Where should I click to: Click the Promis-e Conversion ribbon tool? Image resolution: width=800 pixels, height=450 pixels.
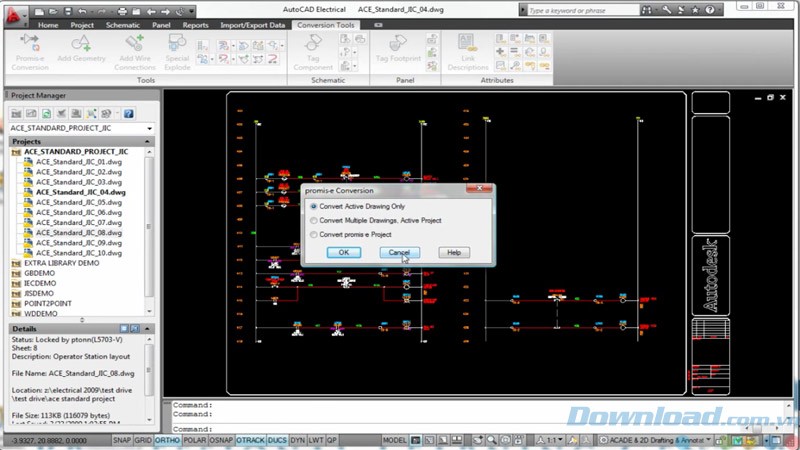[30, 53]
